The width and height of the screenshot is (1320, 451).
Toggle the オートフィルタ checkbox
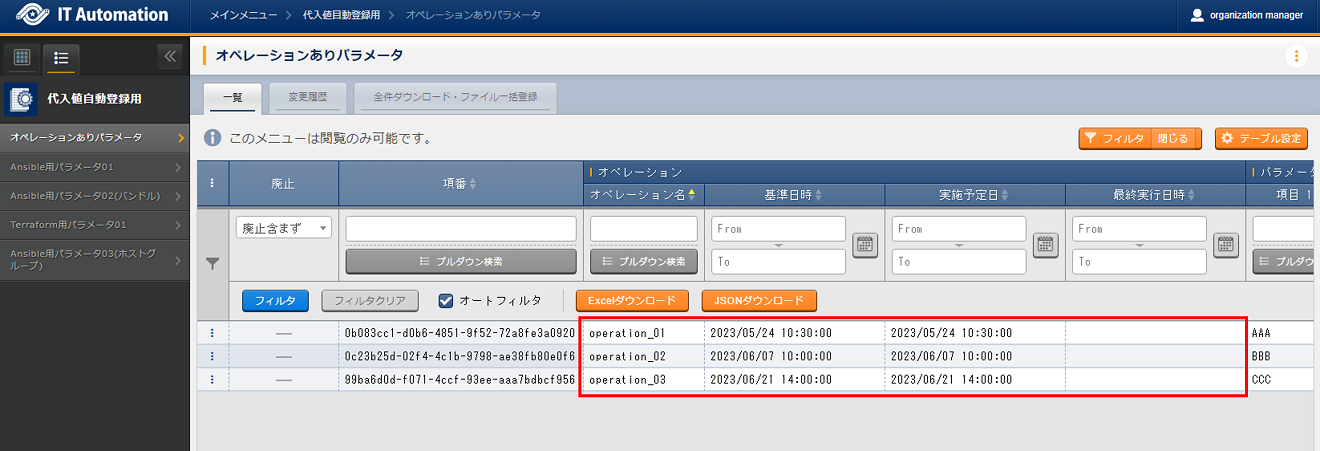point(447,300)
